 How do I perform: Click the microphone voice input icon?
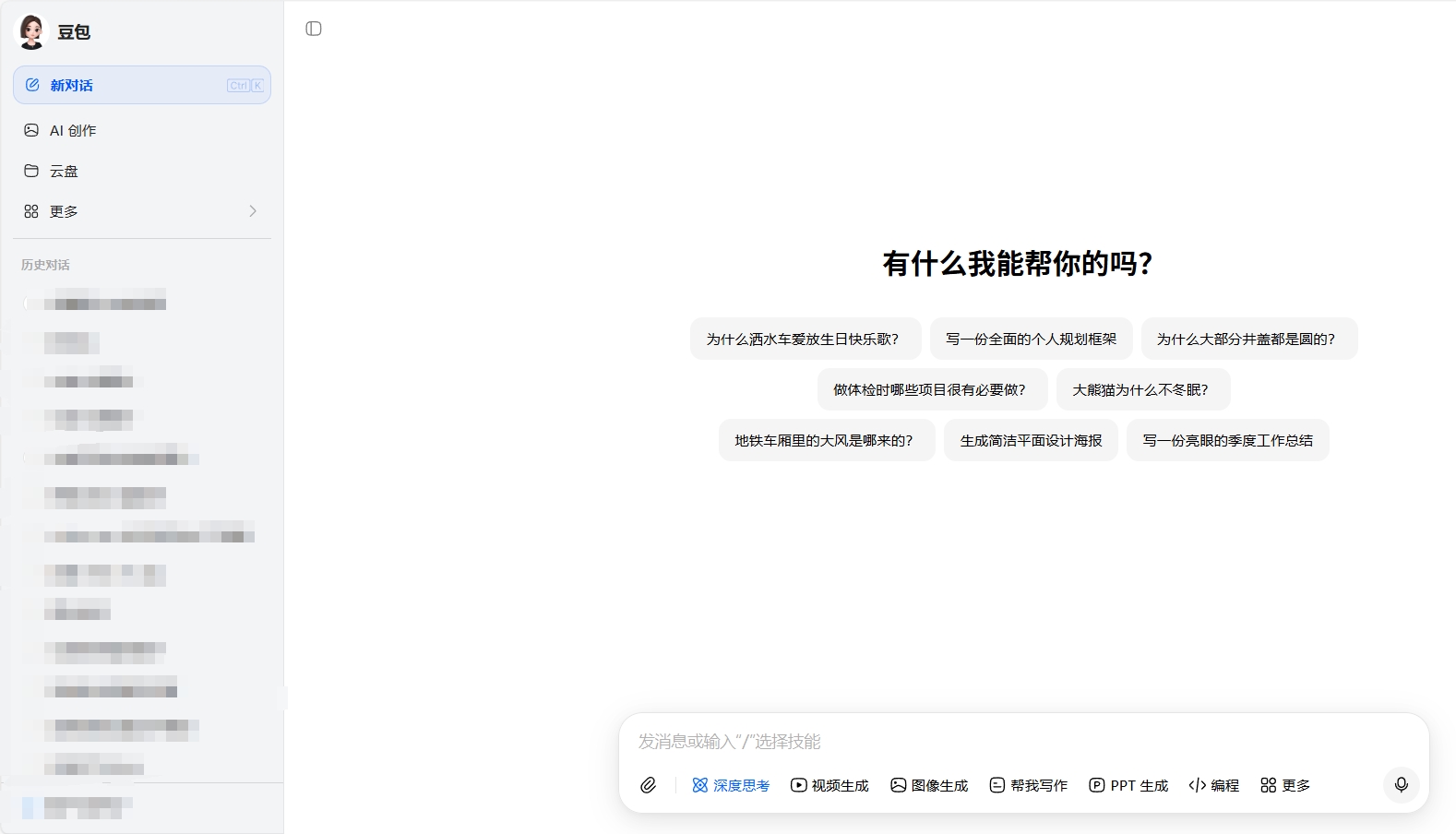coord(1401,784)
